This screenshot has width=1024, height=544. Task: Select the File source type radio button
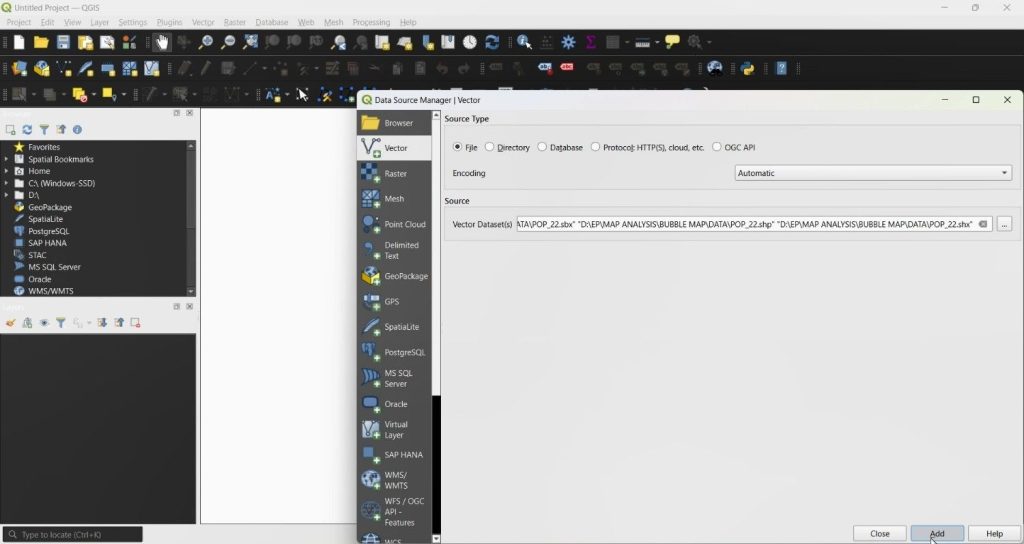(457, 147)
